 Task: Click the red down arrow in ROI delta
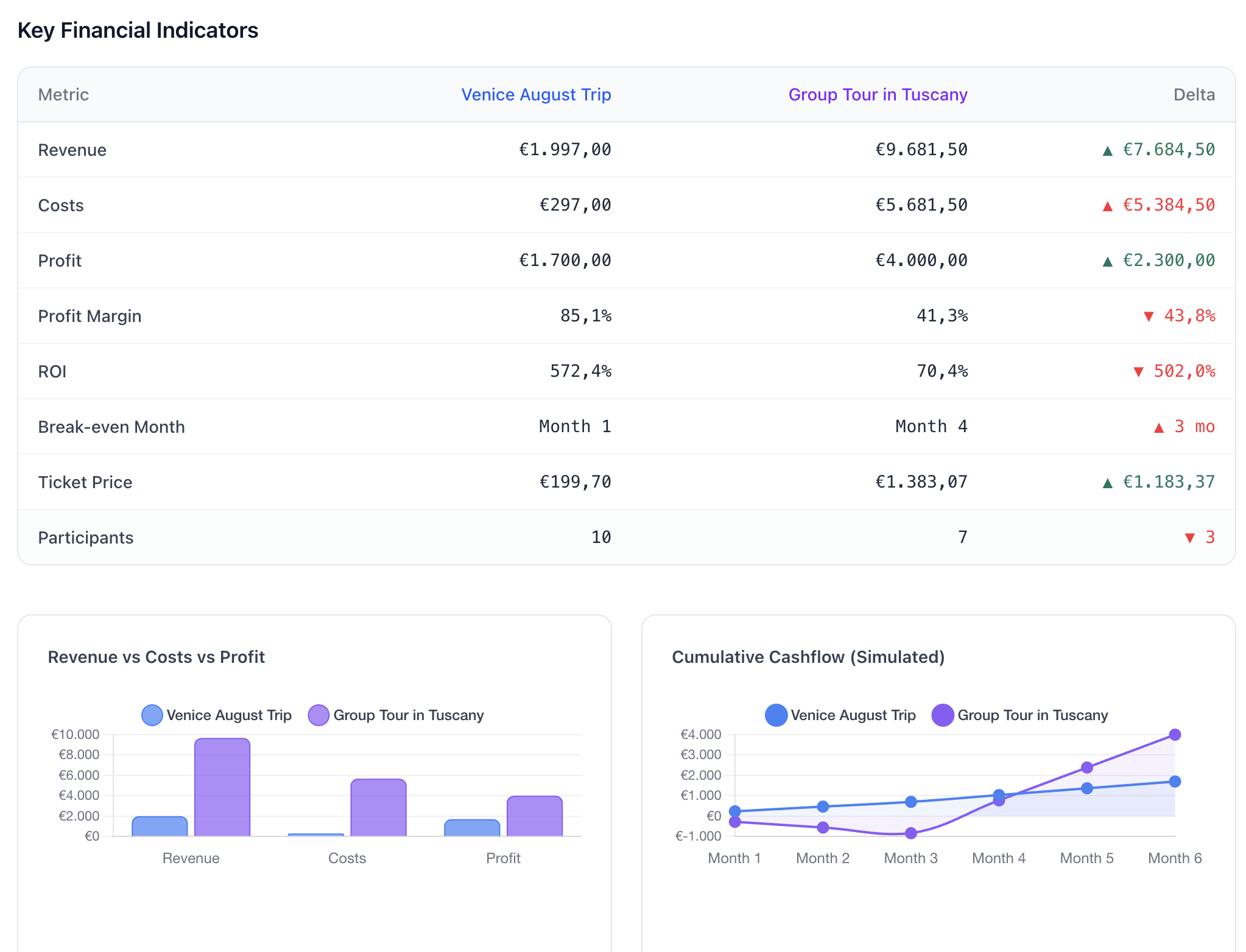click(x=1138, y=372)
